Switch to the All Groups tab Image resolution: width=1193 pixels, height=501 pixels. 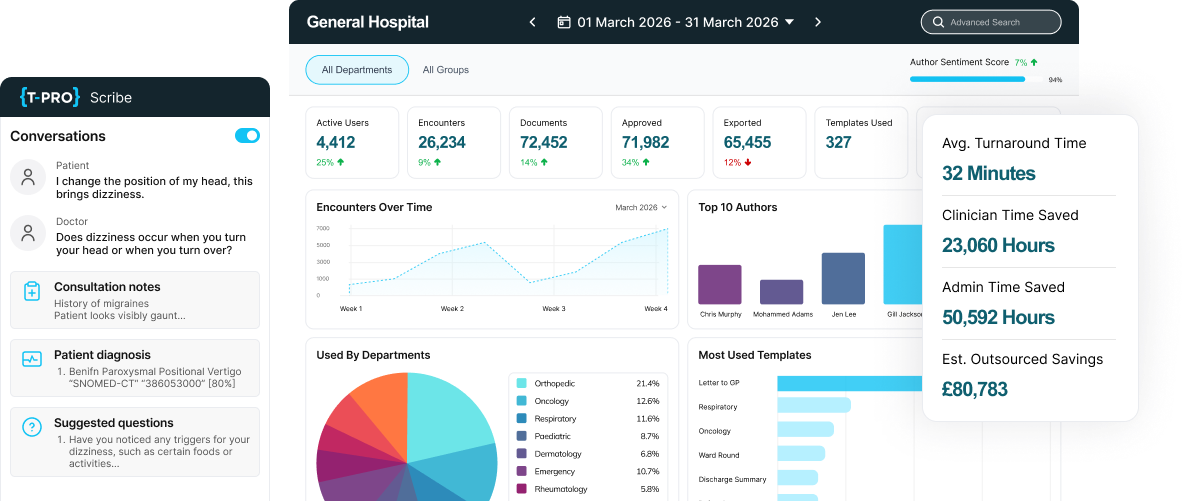tap(445, 70)
